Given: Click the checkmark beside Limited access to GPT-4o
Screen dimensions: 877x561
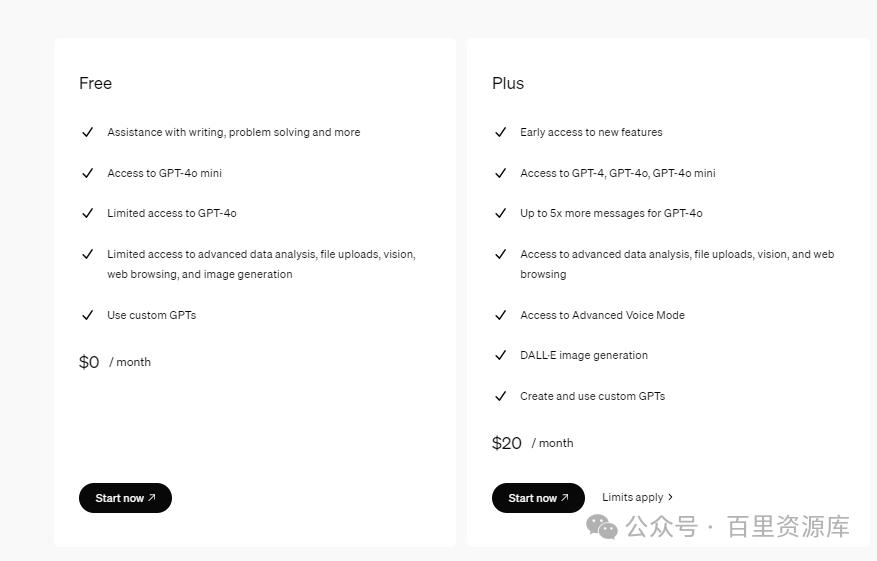Looking at the screenshot, I should click(x=88, y=213).
